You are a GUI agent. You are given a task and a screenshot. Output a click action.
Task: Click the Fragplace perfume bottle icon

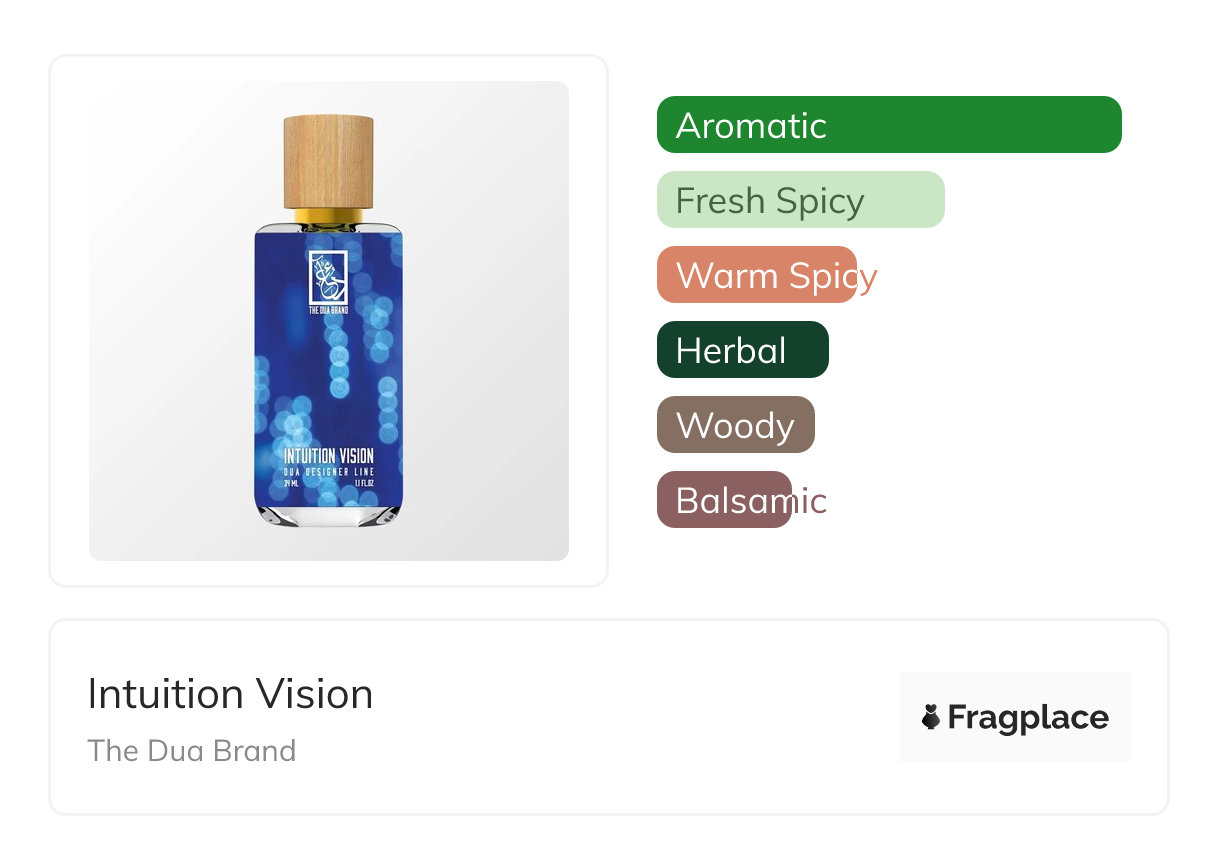click(x=931, y=717)
